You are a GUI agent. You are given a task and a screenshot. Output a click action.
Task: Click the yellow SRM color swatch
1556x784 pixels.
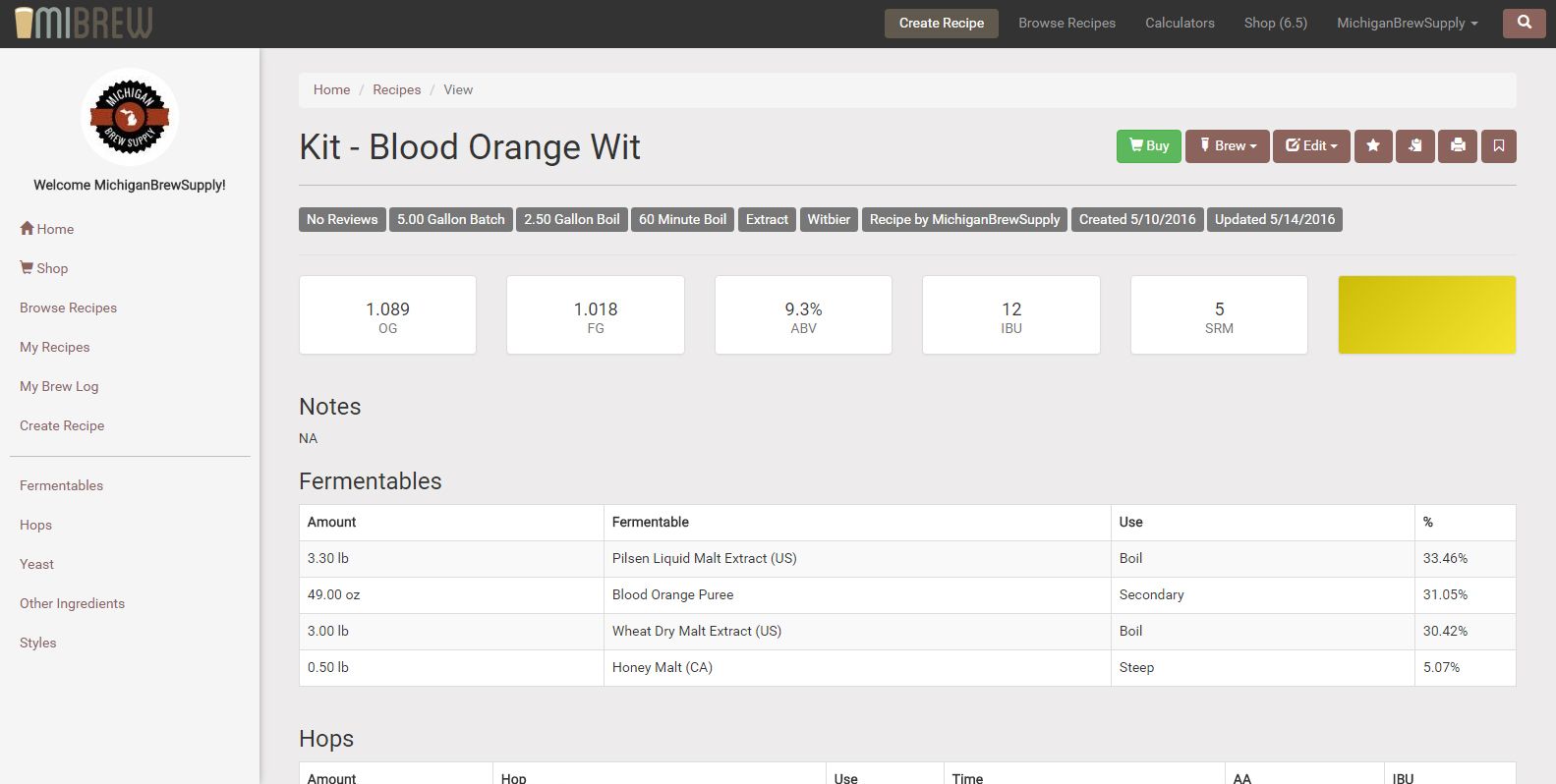[1426, 314]
